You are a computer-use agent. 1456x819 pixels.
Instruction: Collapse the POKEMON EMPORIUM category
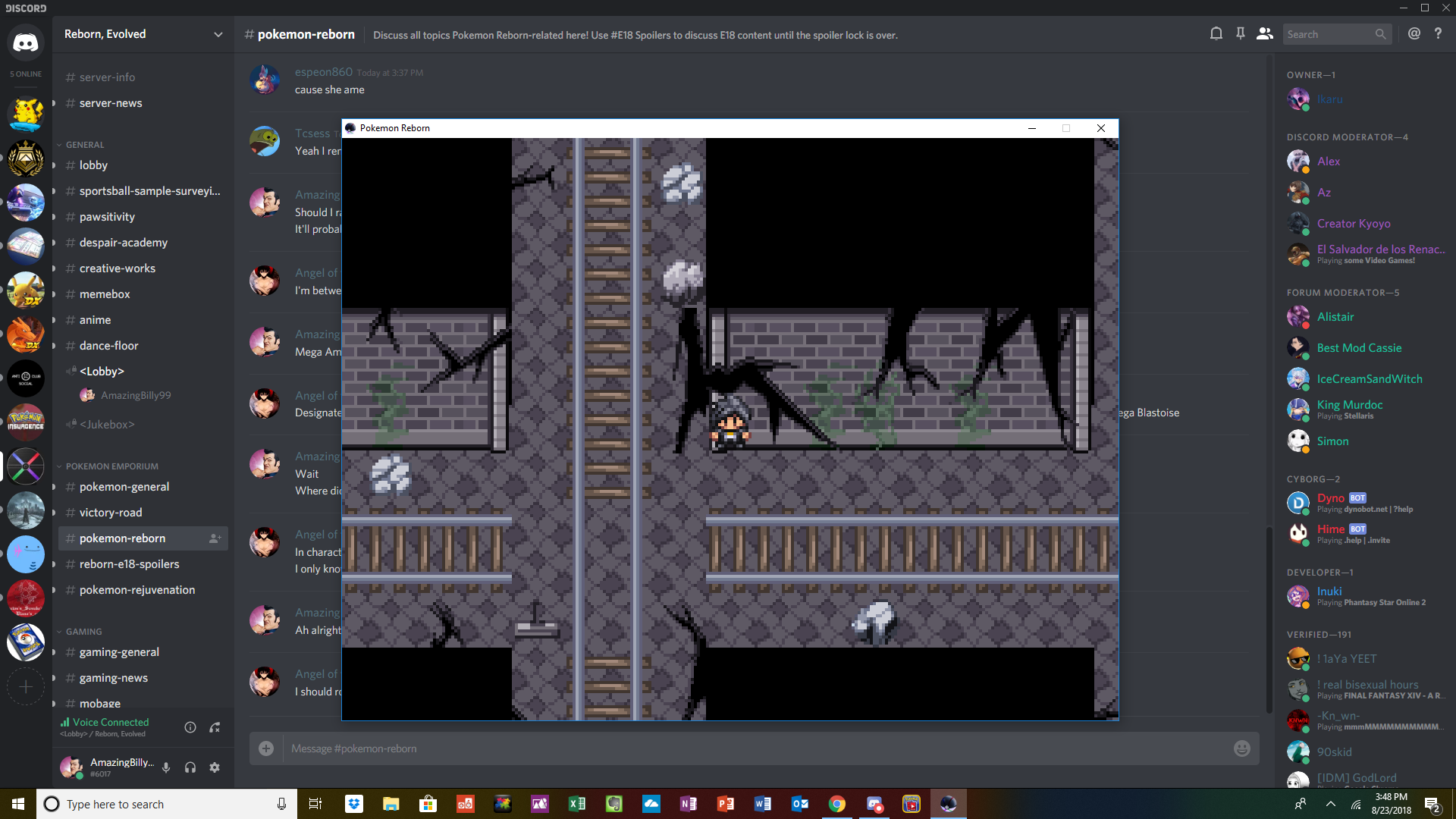point(111,466)
